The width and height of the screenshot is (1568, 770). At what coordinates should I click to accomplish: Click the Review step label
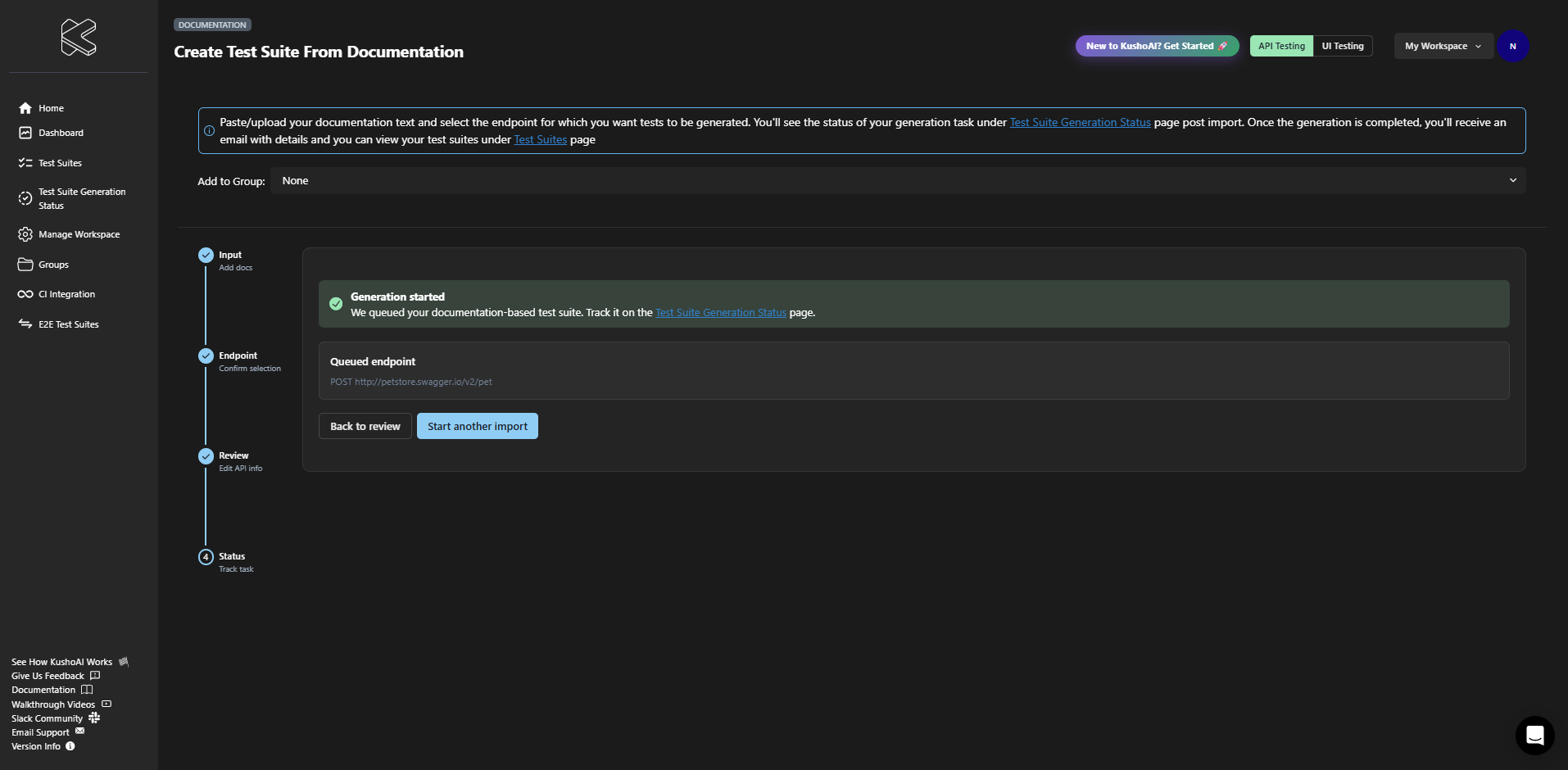pyautogui.click(x=233, y=455)
